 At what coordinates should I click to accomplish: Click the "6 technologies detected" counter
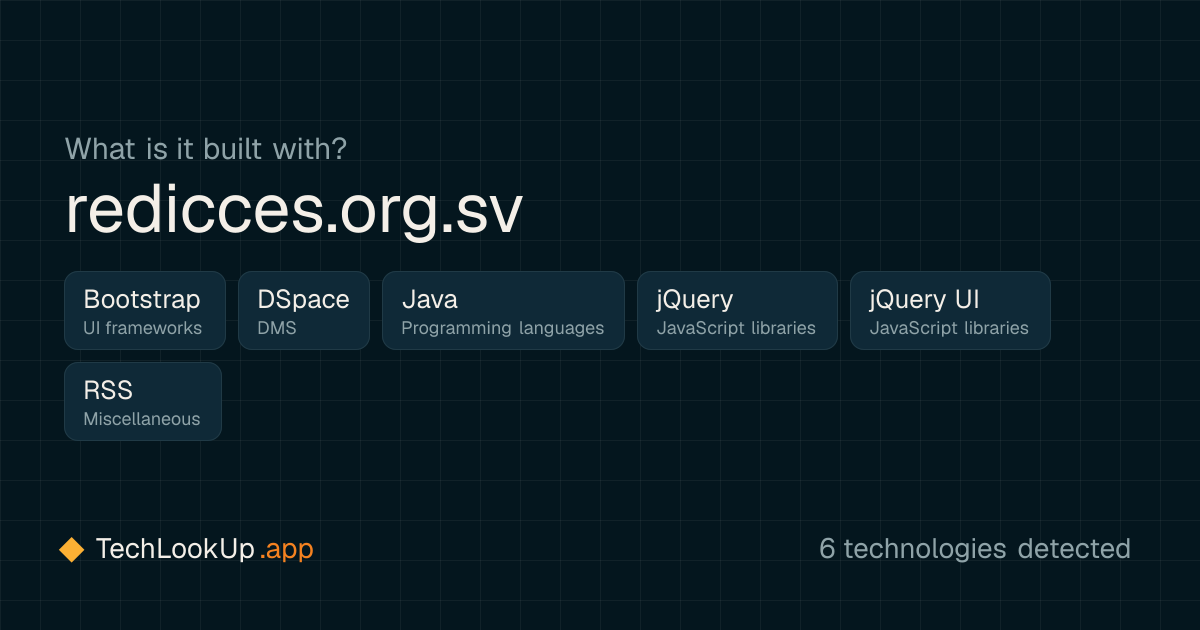click(975, 549)
